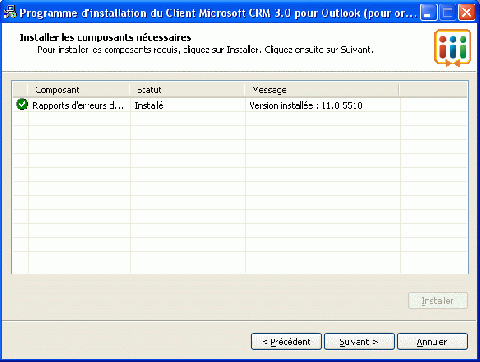The image size is (480, 362).
Task: Click the Microsoft CRM logo icon
Action: click(x=452, y=48)
